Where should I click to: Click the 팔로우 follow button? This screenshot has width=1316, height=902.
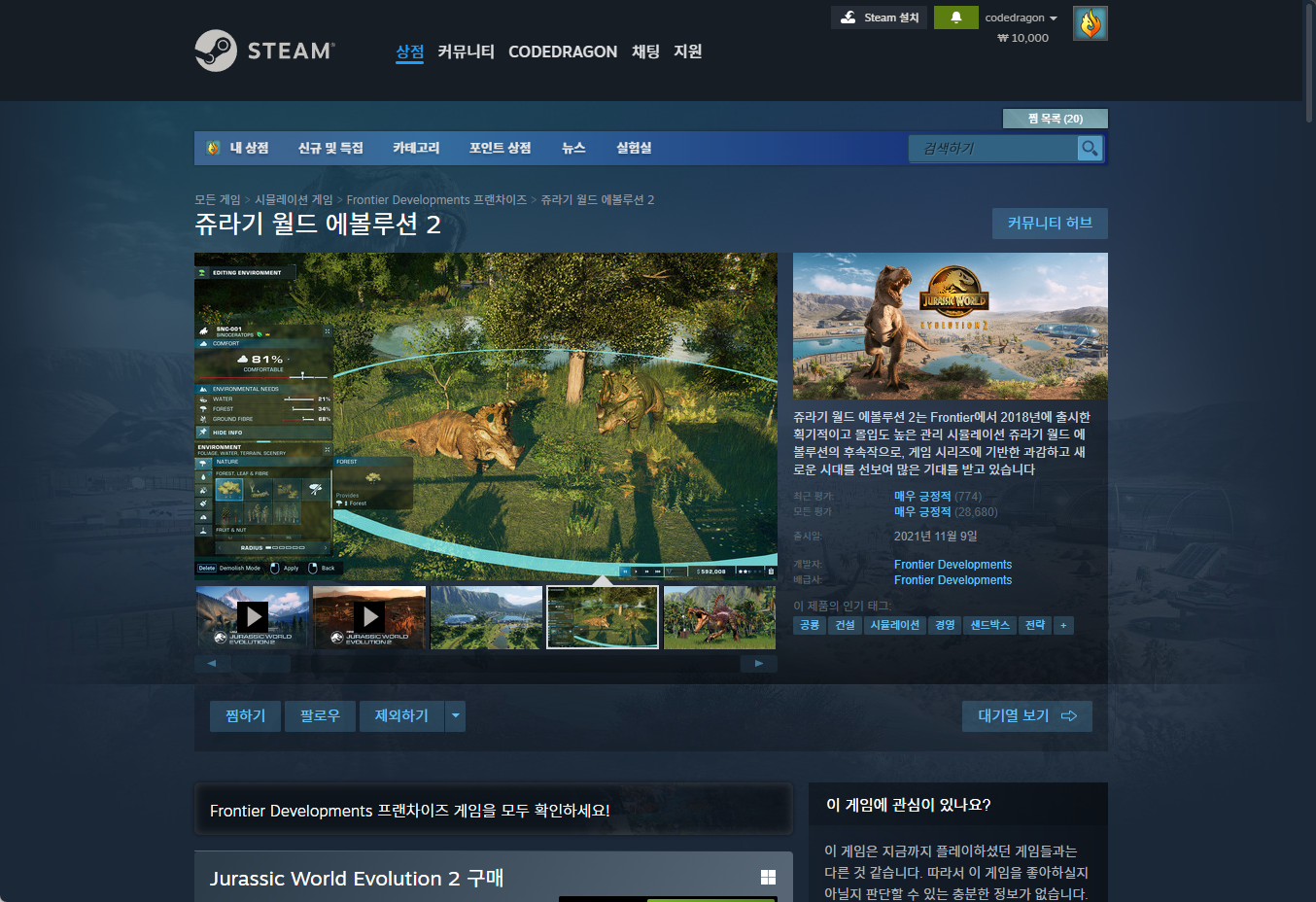(x=320, y=716)
